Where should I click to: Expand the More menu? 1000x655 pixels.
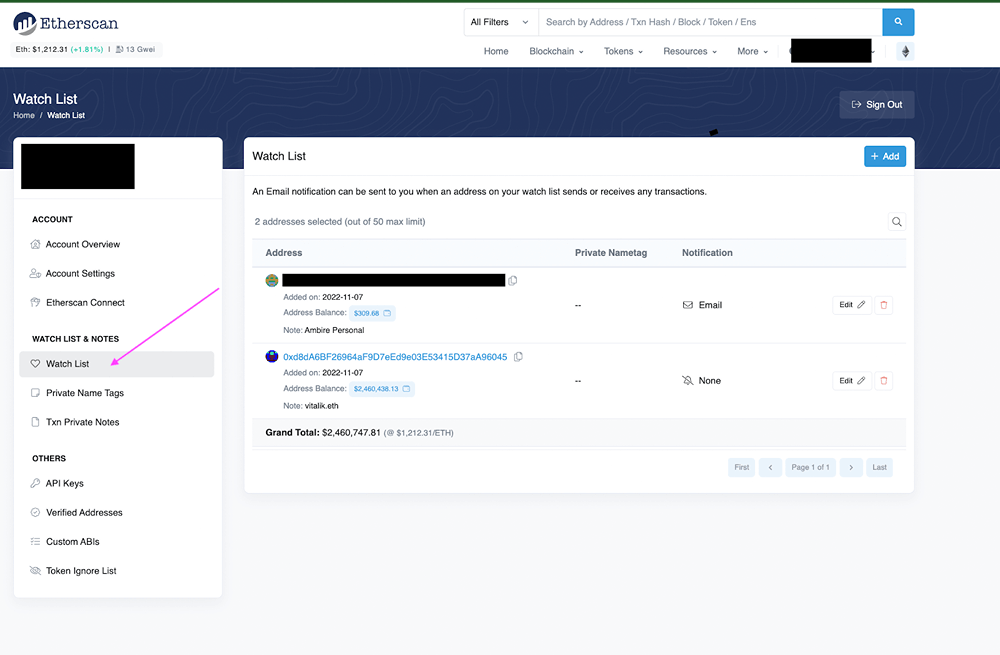pos(753,52)
